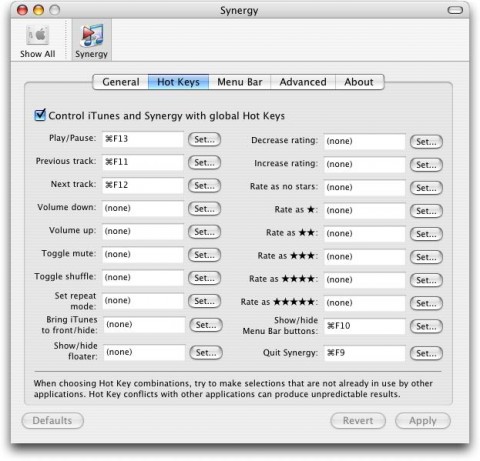Click the Volume up hot key field
Viewport: 480px width, 461px height.
[143, 231]
